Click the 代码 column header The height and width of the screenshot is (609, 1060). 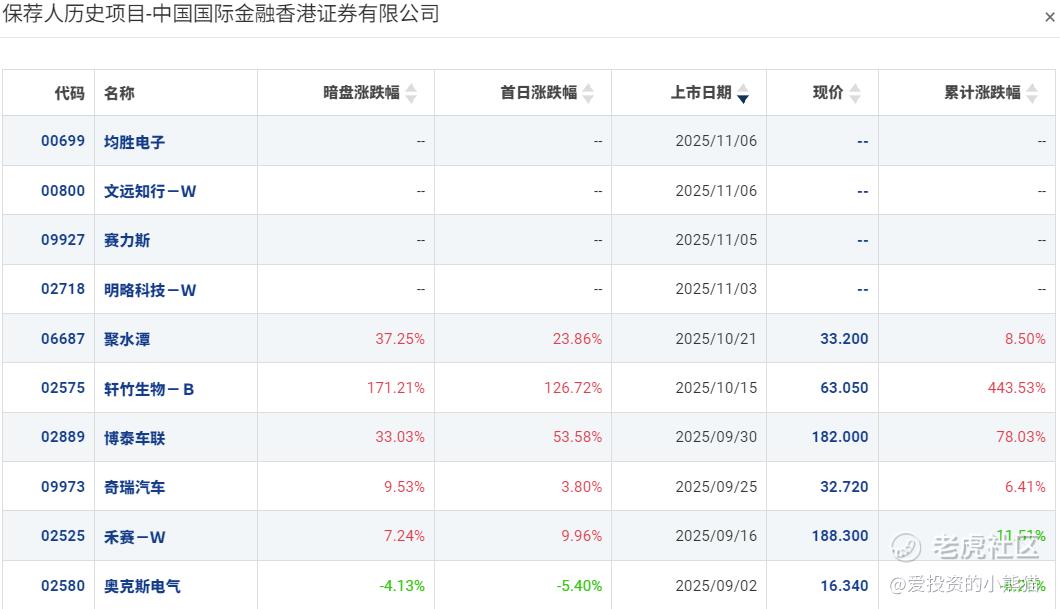coord(70,93)
